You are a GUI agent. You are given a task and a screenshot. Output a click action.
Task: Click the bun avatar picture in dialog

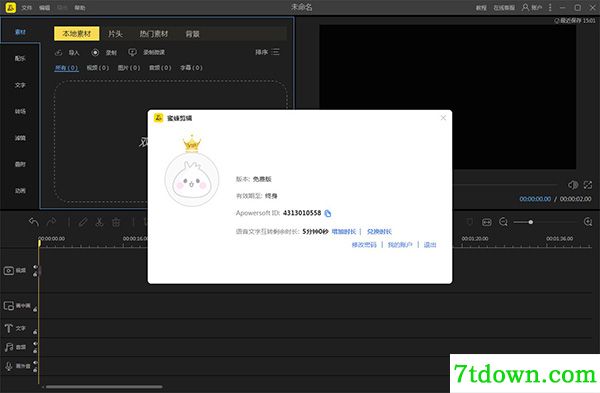[x=192, y=179]
